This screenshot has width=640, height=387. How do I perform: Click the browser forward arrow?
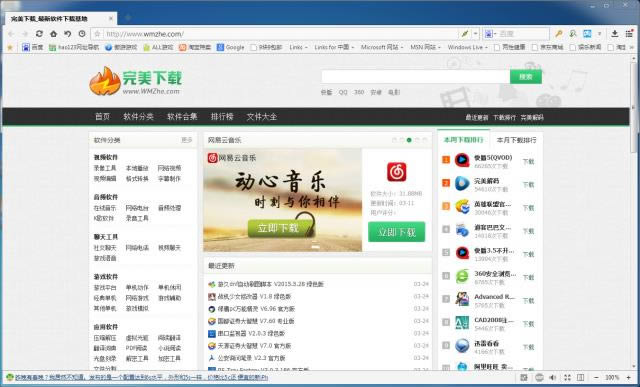25,34
